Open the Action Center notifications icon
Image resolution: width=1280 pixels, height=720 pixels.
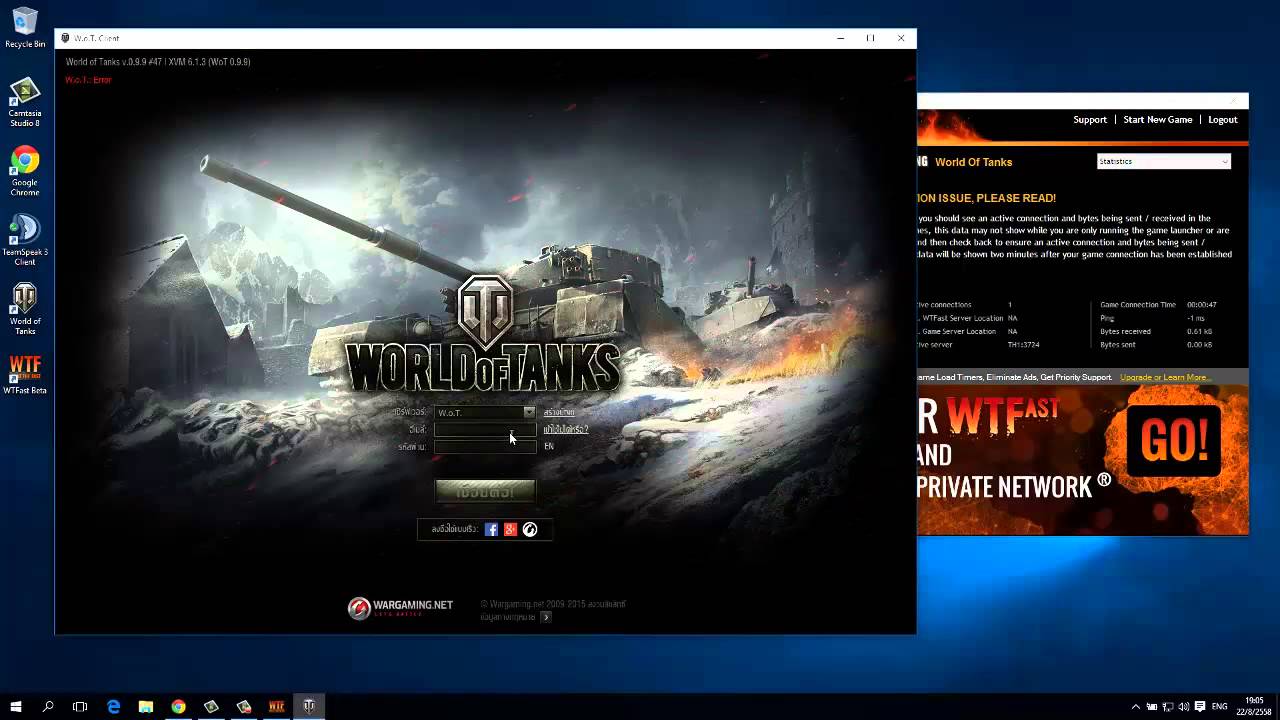tap(1200, 706)
